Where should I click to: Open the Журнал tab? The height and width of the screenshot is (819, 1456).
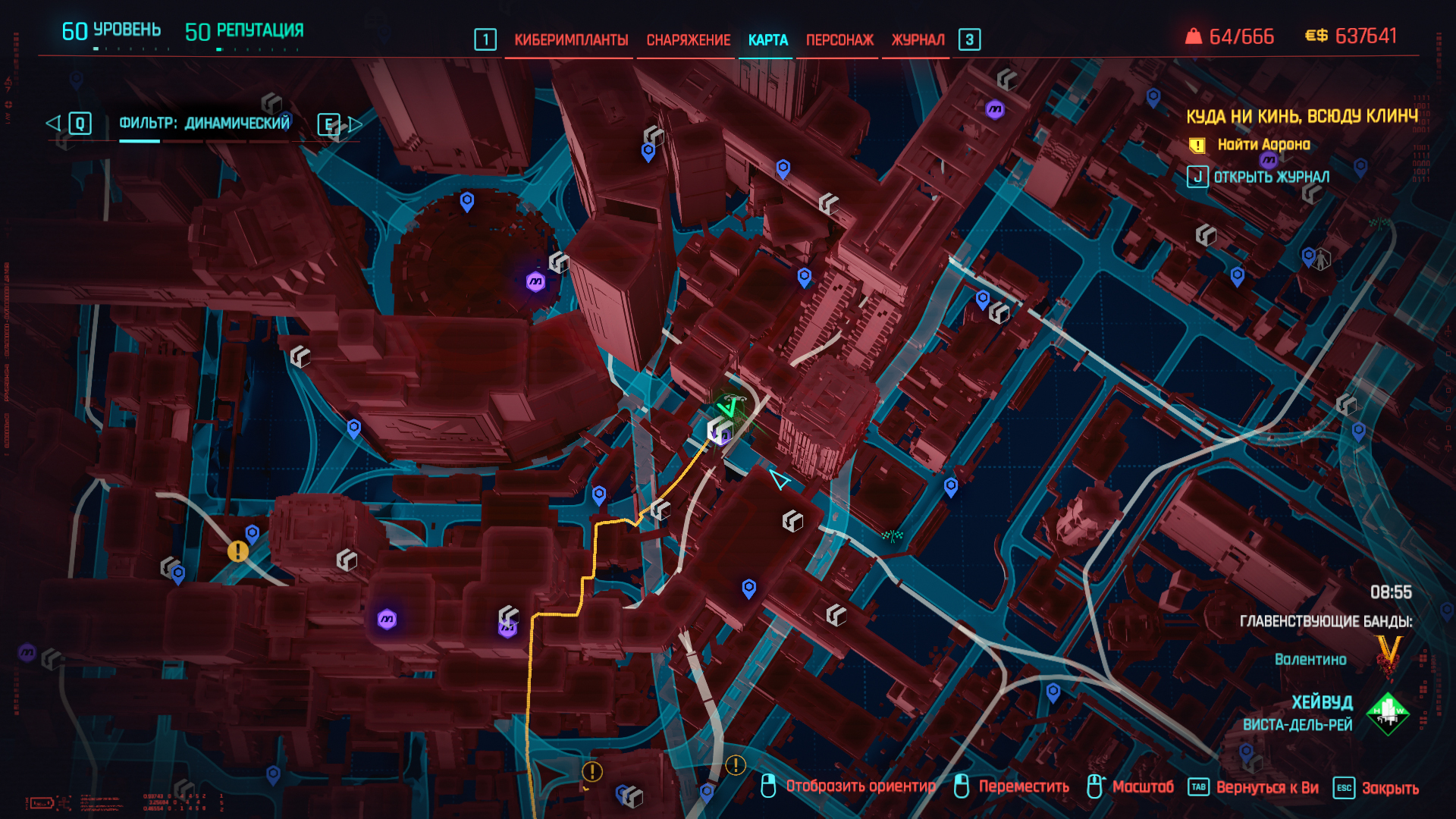point(918,40)
